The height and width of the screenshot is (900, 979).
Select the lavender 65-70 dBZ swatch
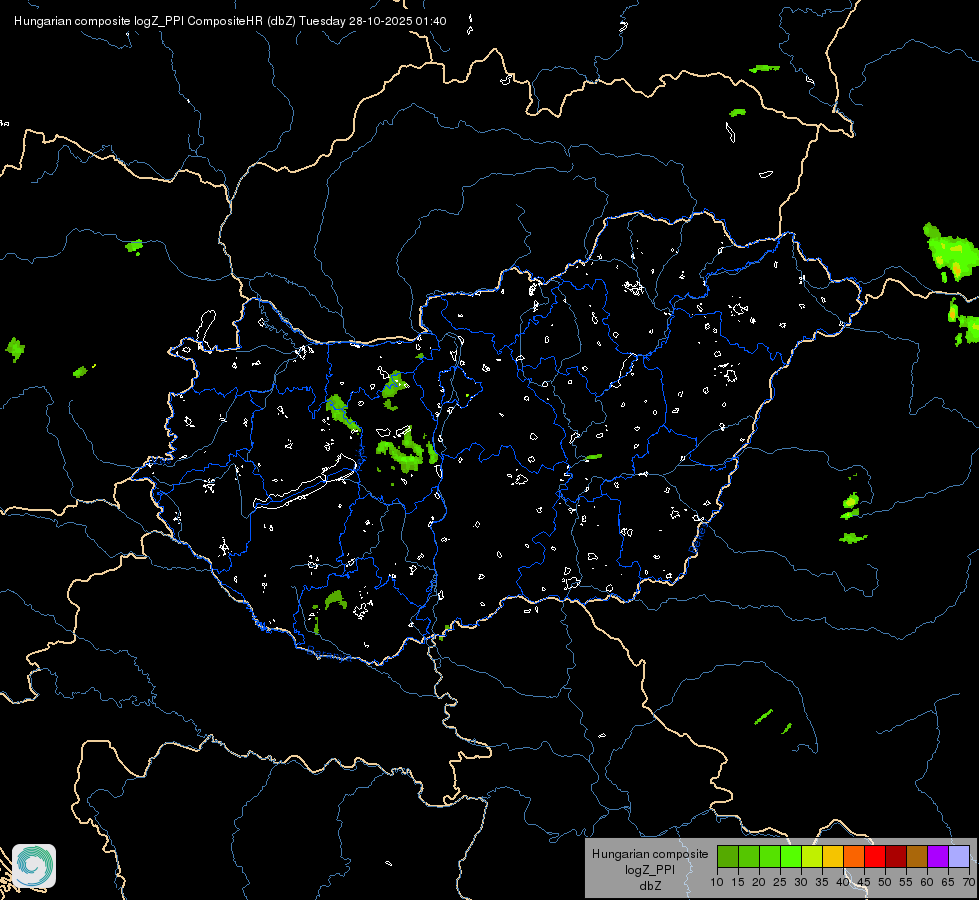click(959, 856)
